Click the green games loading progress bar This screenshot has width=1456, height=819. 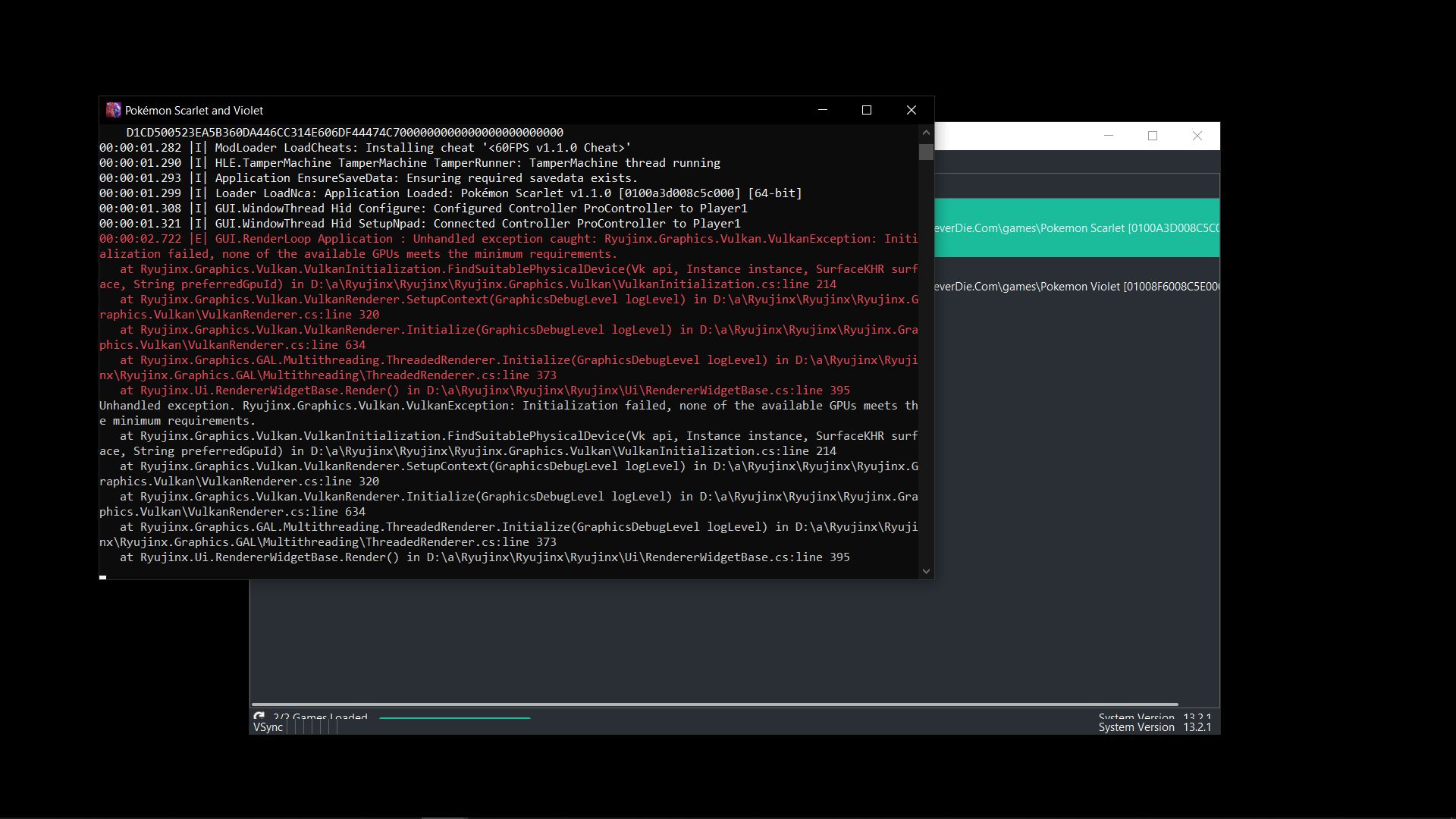[455, 717]
